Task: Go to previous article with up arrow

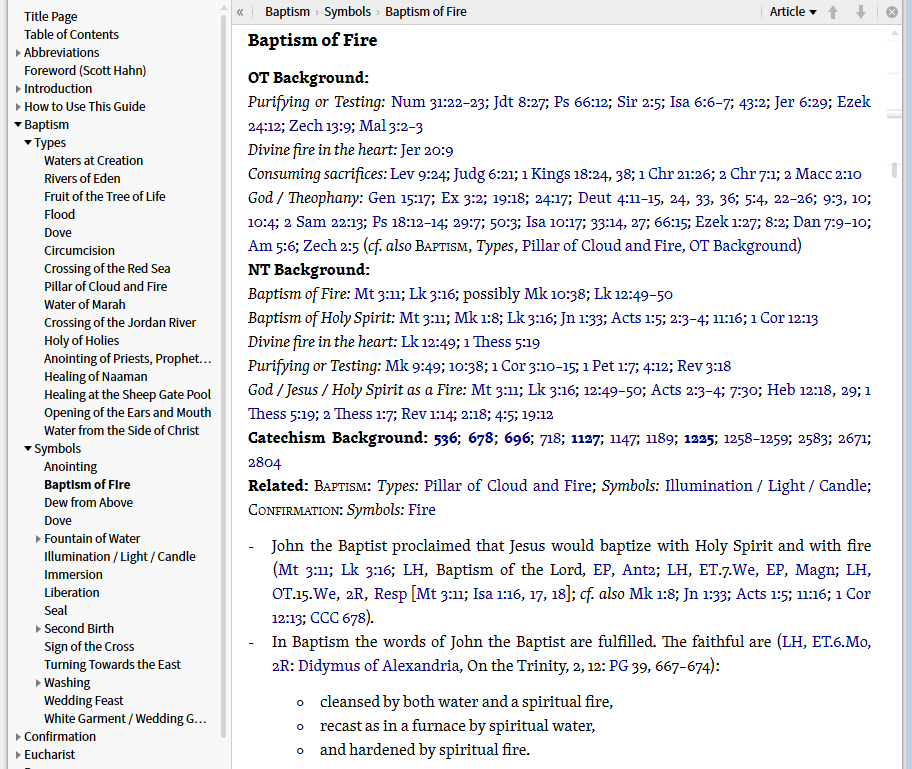Action: [833, 12]
